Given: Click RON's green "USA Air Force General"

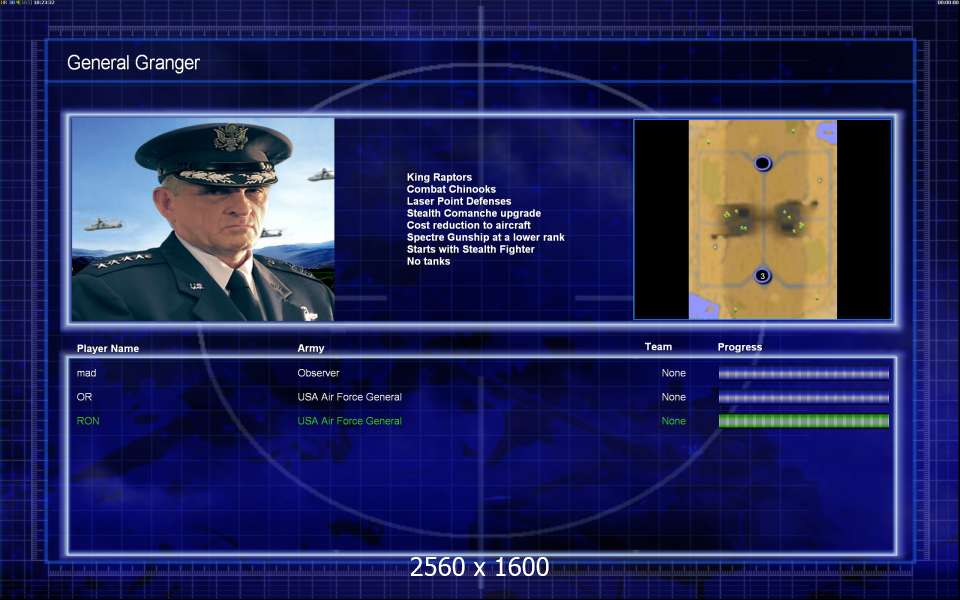Looking at the screenshot, I should pos(350,421).
